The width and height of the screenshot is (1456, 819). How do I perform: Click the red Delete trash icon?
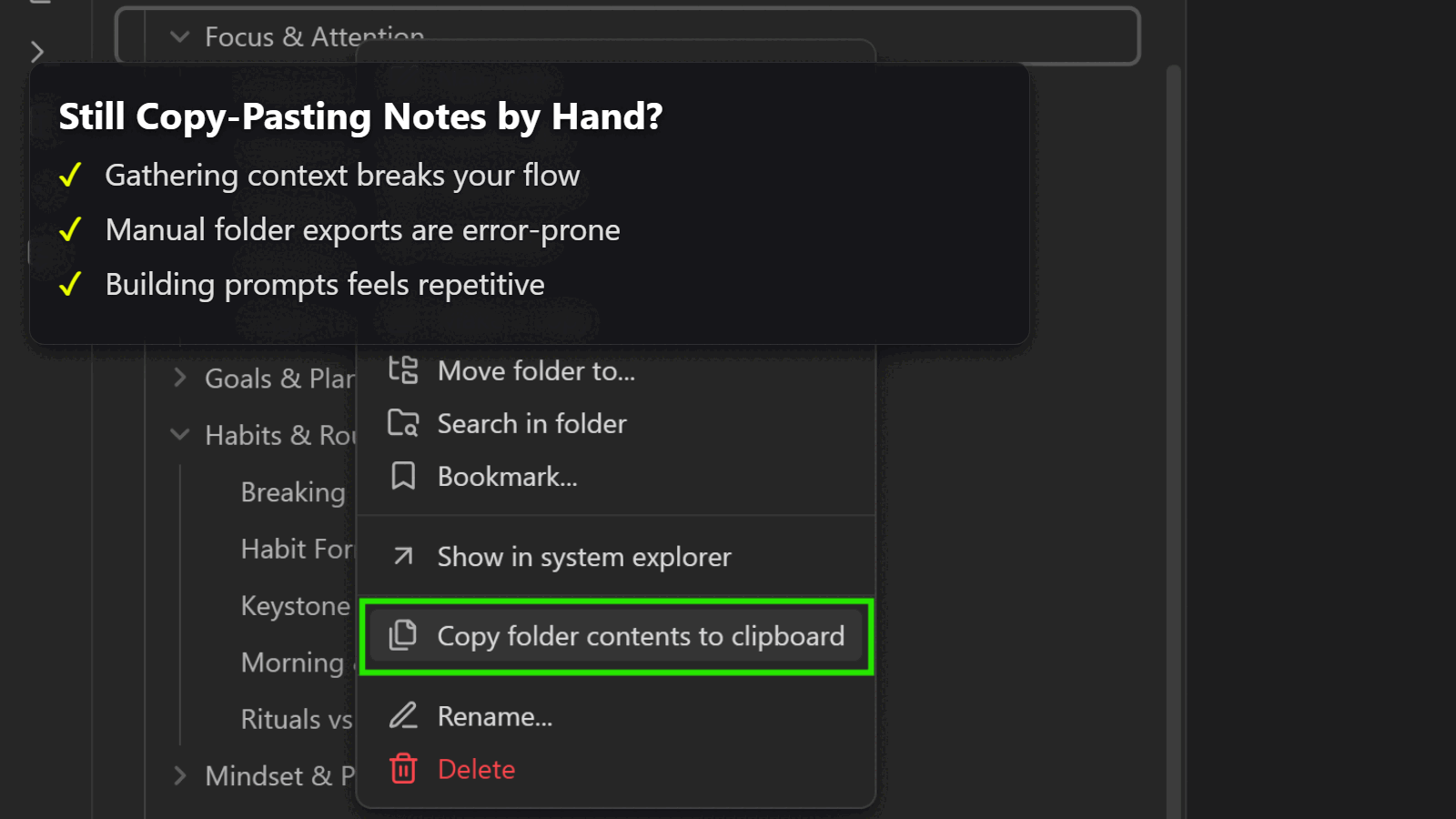click(x=403, y=769)
